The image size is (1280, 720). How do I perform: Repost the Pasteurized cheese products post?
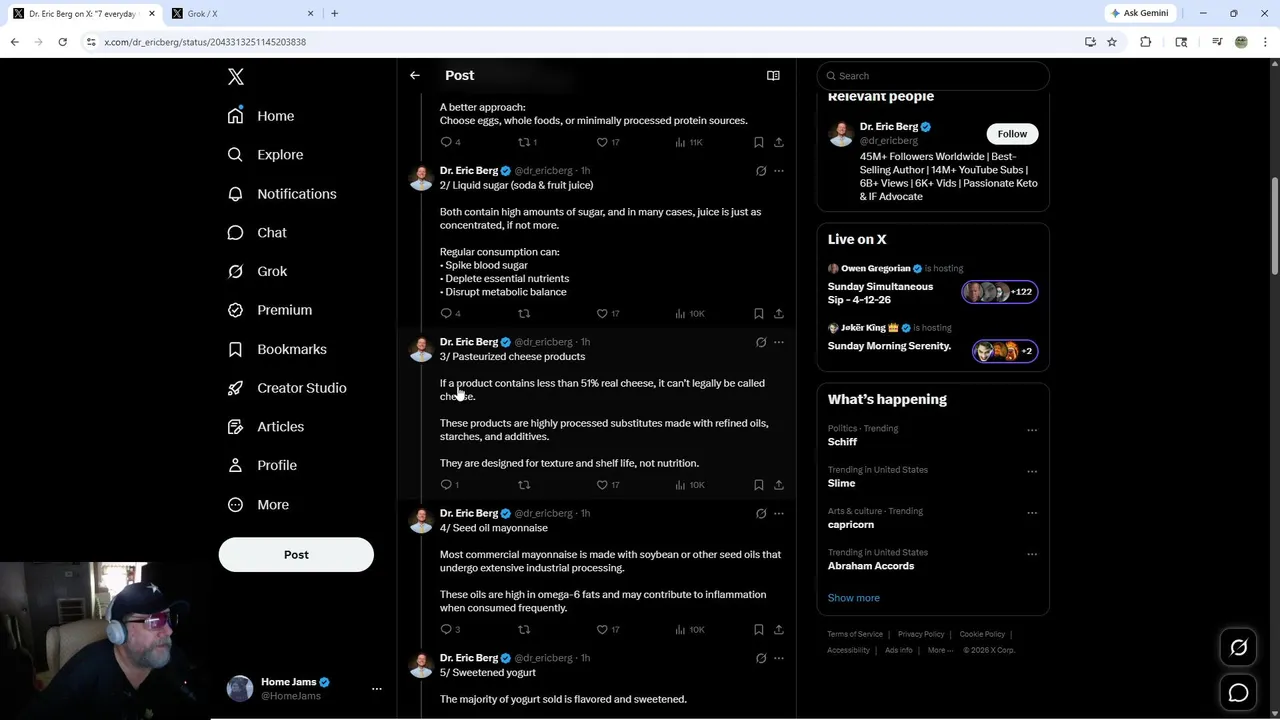524,485
